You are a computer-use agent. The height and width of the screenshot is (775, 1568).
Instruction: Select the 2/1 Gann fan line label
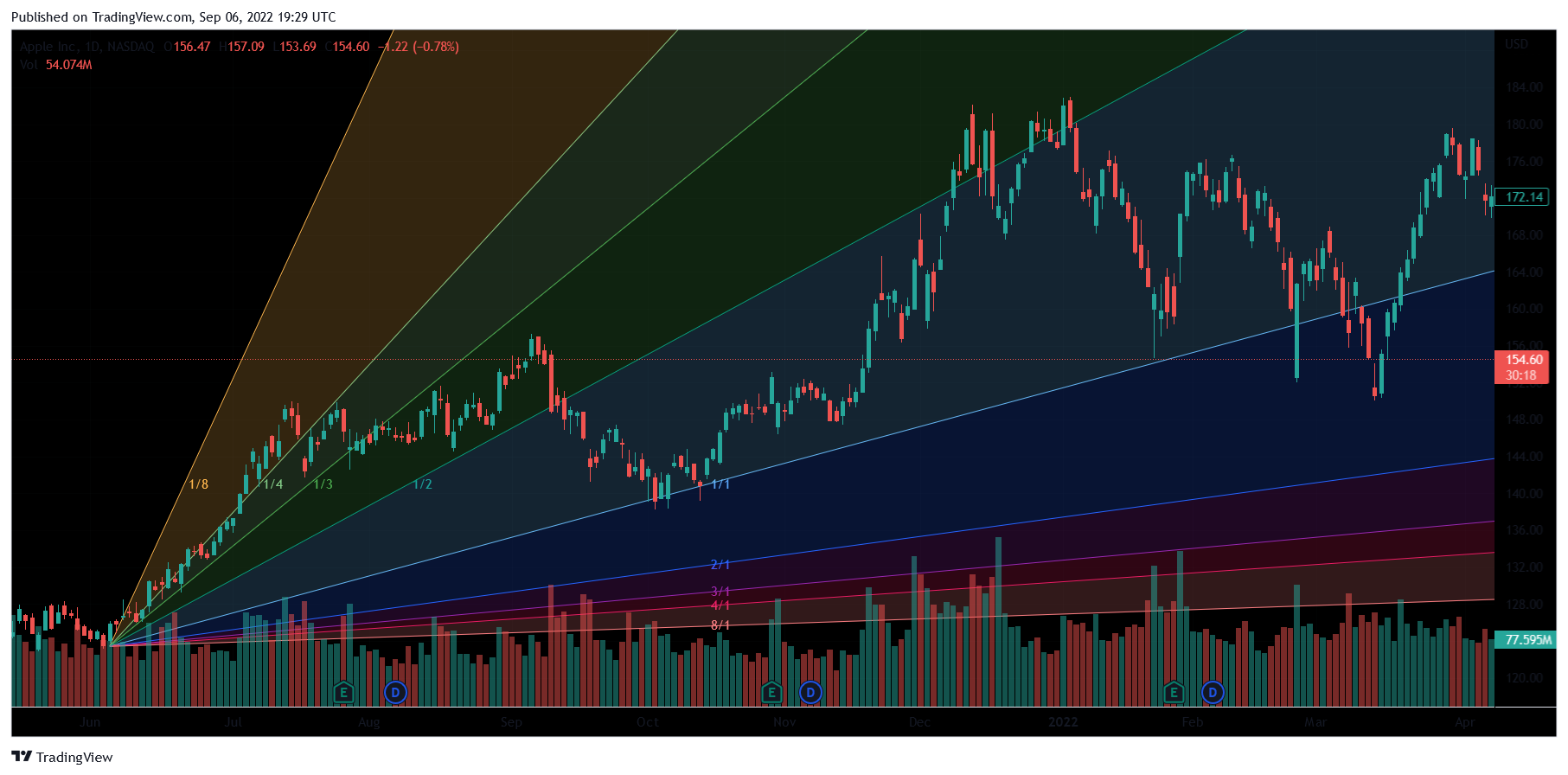(720, 565)
